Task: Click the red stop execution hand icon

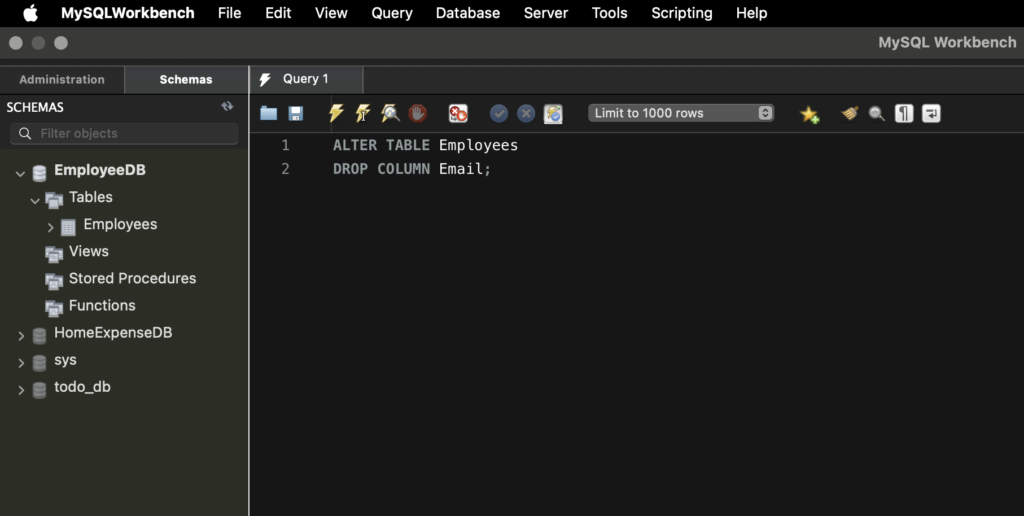Action: coord(417,114)
